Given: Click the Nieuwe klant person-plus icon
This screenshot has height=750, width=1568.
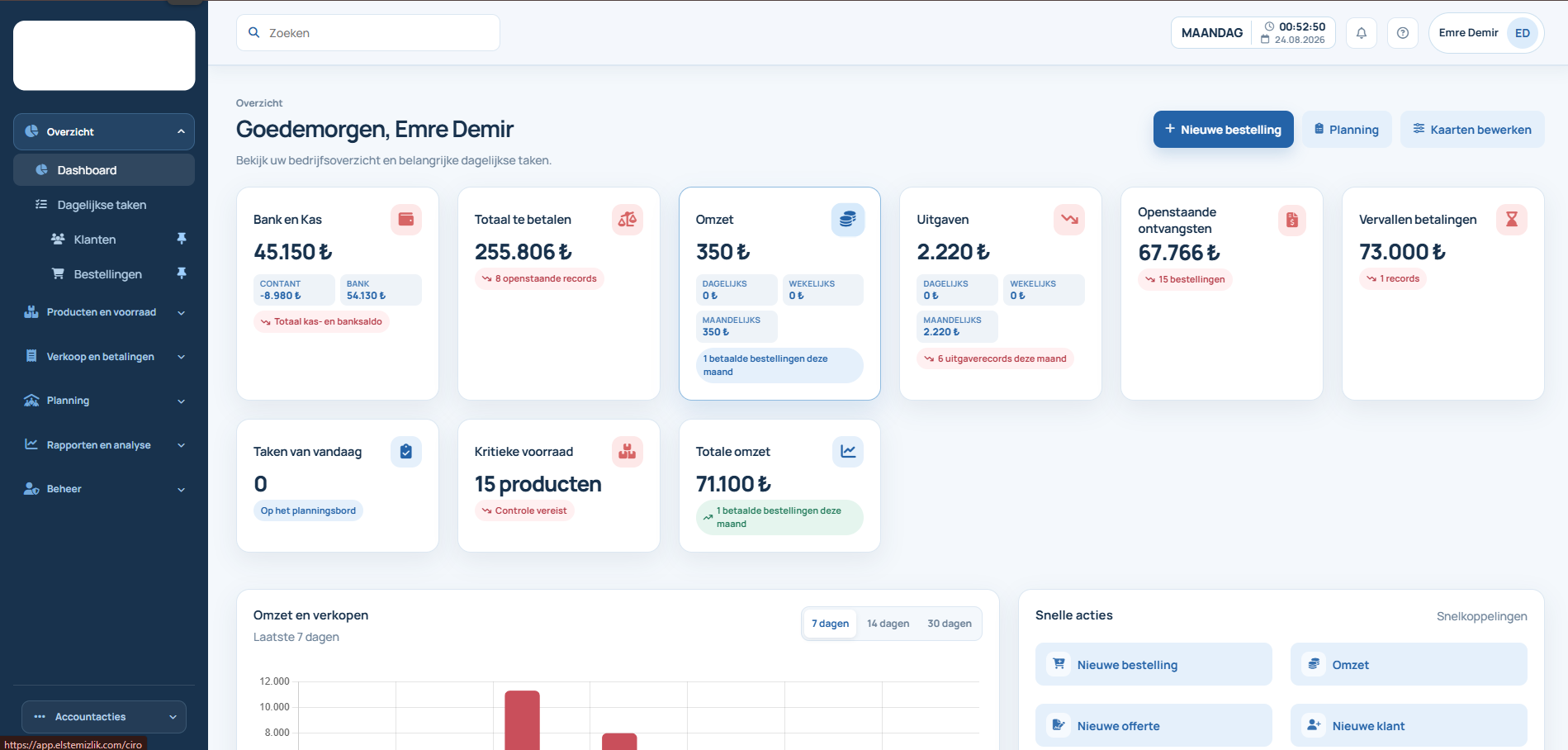Looking at the screenshot, I should pyautogui.click(x=1314, y=725).
